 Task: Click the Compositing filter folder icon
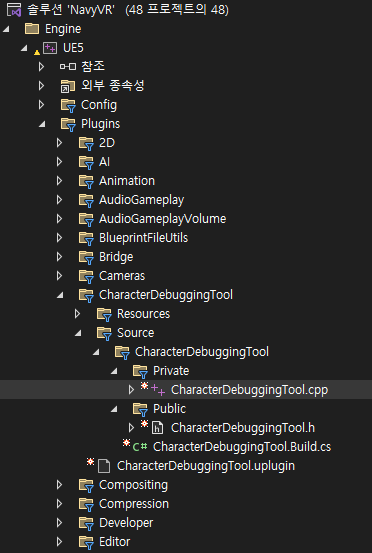coord(86,486)
